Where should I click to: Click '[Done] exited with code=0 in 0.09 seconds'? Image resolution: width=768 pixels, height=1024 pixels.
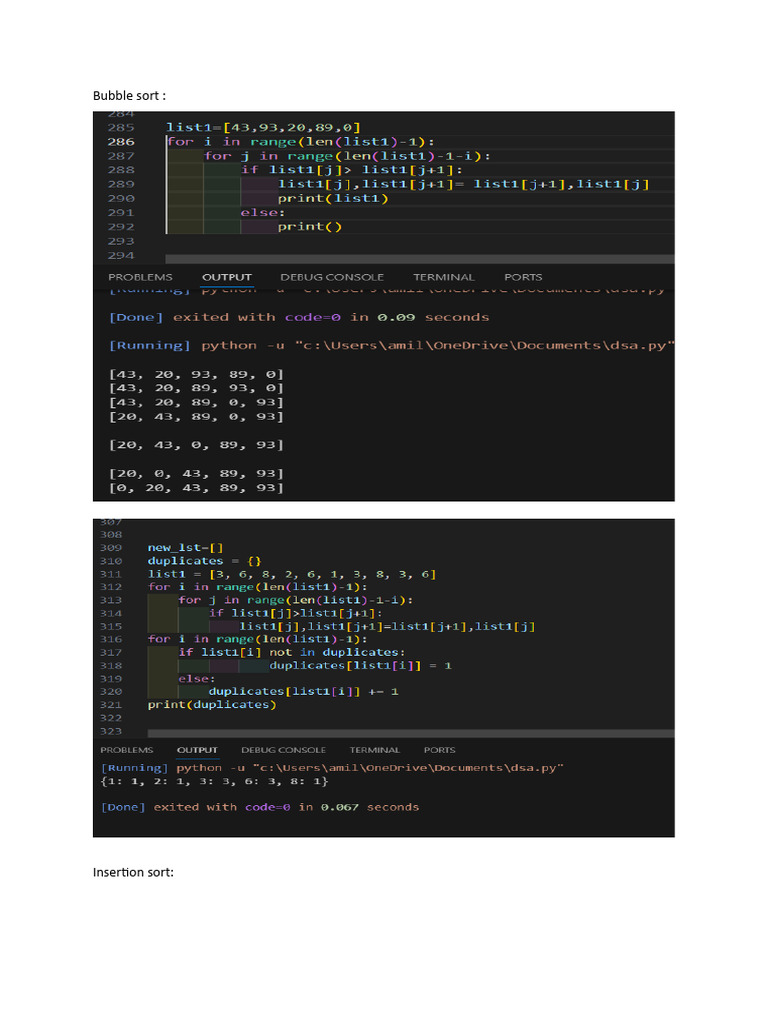point(298,317)
